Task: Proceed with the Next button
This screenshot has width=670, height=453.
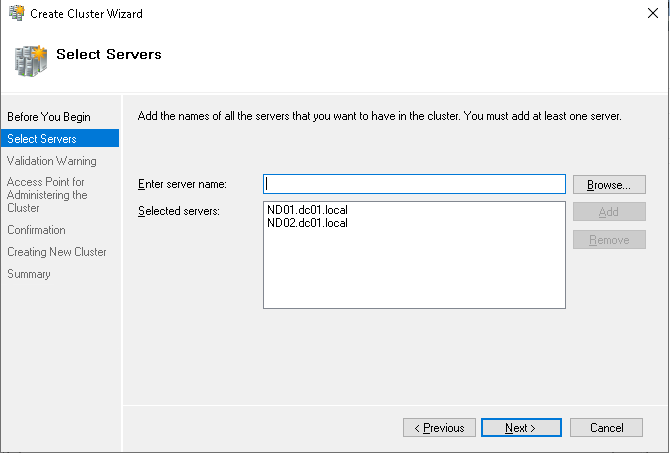Action: tap(521, 428)
